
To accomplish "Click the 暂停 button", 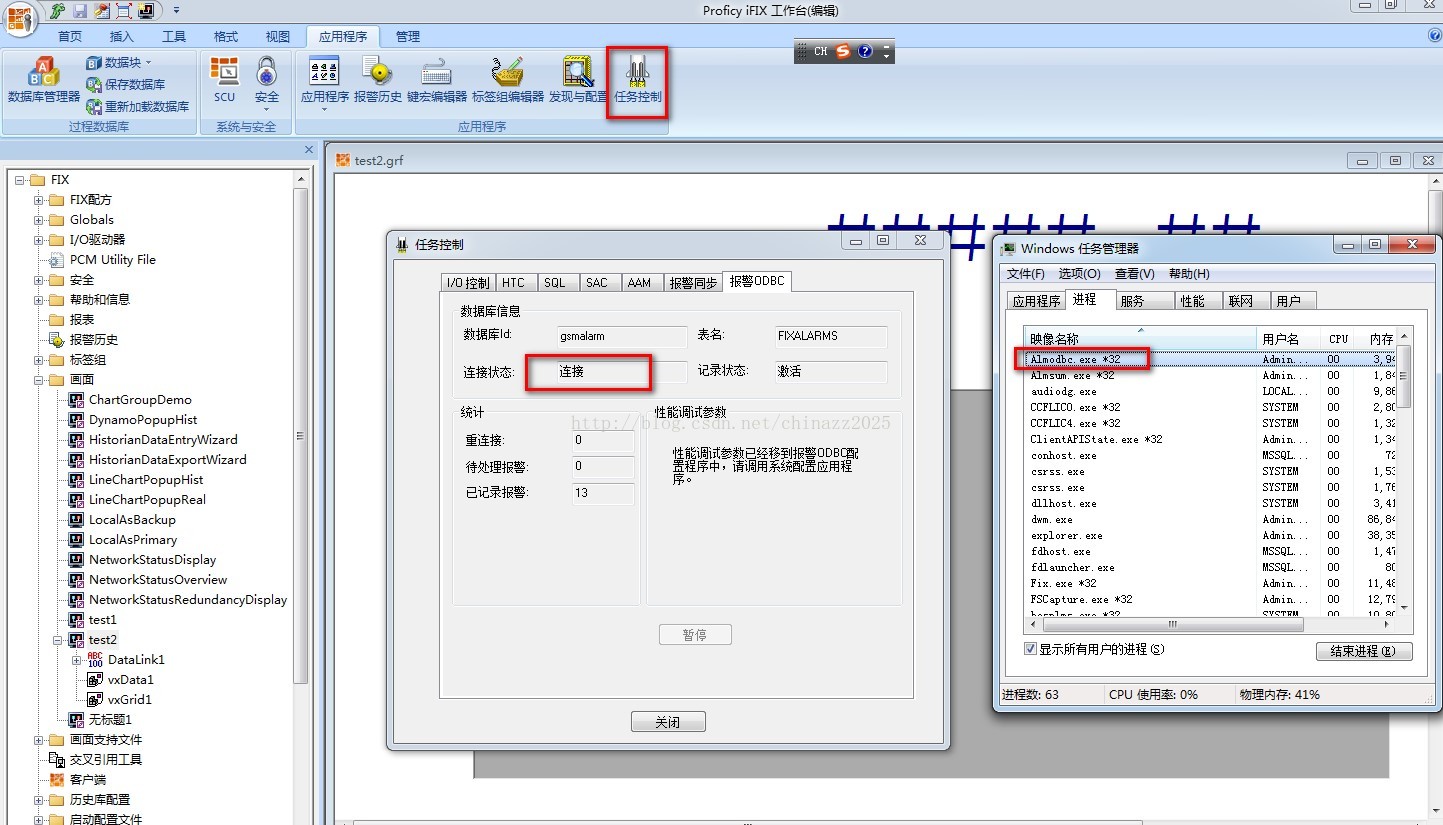I will pyautogui.click(x=695, y=635).
